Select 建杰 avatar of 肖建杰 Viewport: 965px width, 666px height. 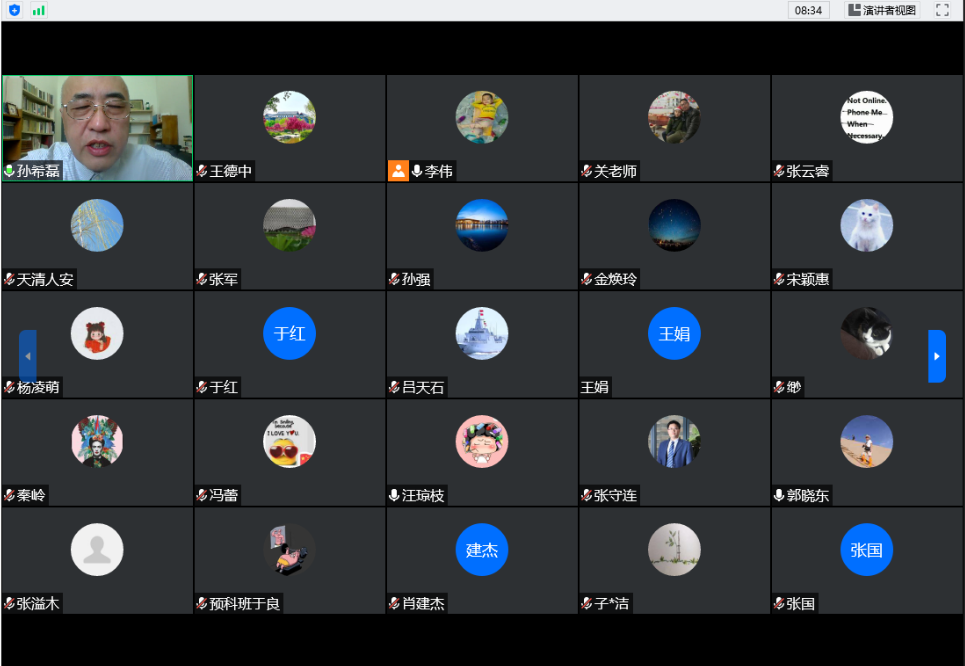click(481, 550)
